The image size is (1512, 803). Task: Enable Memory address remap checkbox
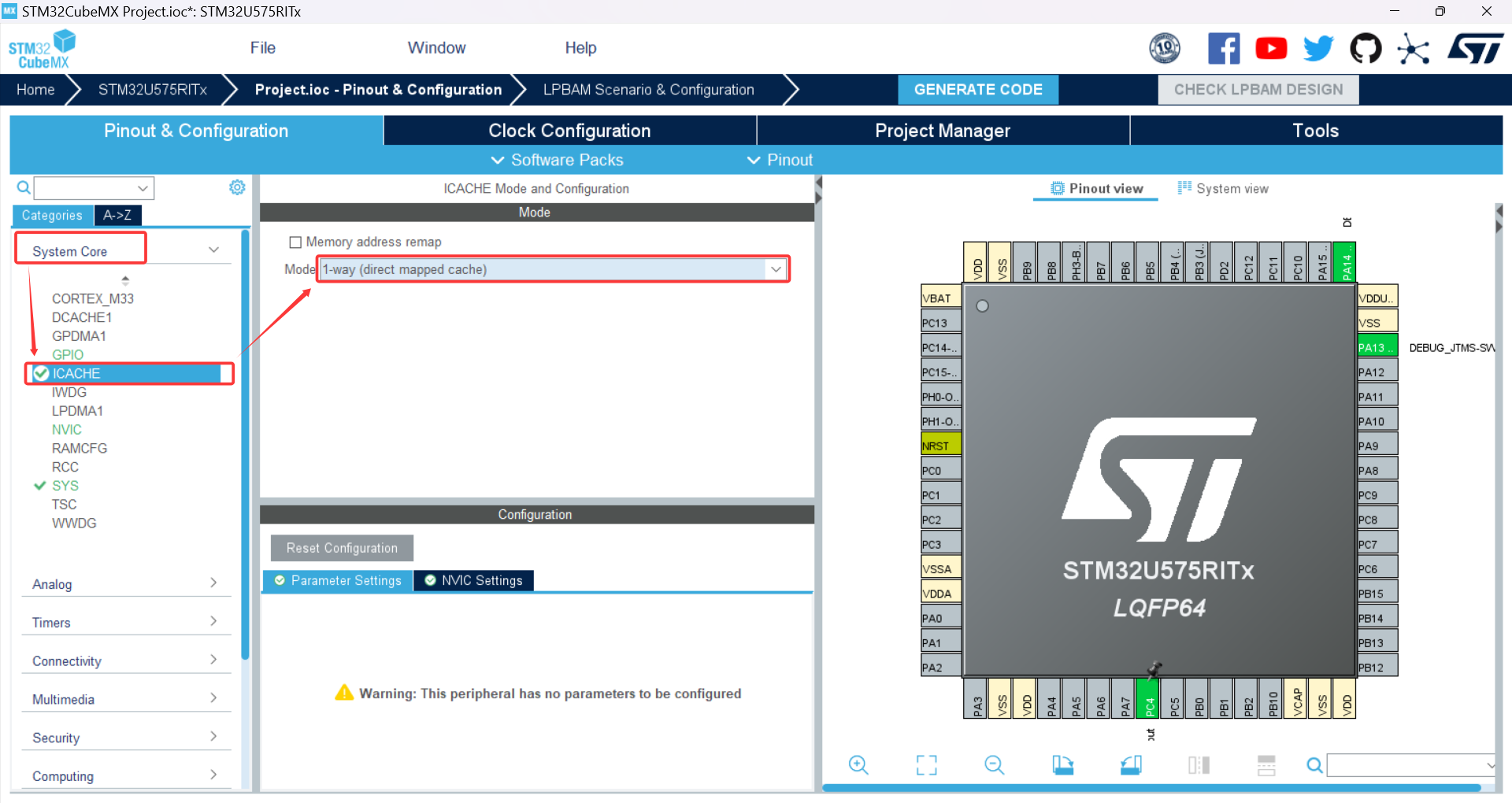(295, 242)
